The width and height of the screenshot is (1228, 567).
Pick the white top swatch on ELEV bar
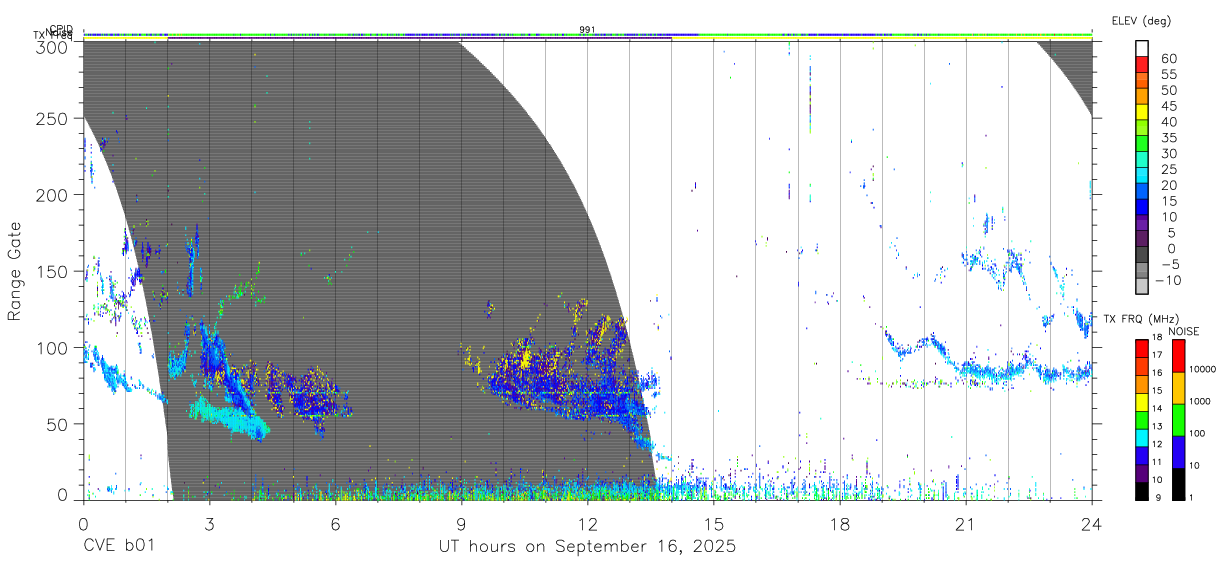pos(1142,48)
